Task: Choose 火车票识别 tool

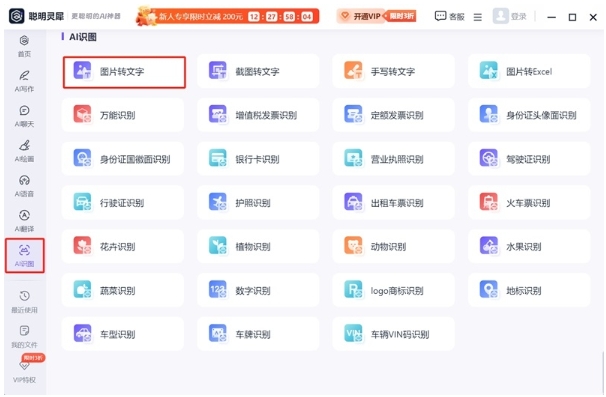Action: click(529, 203)
